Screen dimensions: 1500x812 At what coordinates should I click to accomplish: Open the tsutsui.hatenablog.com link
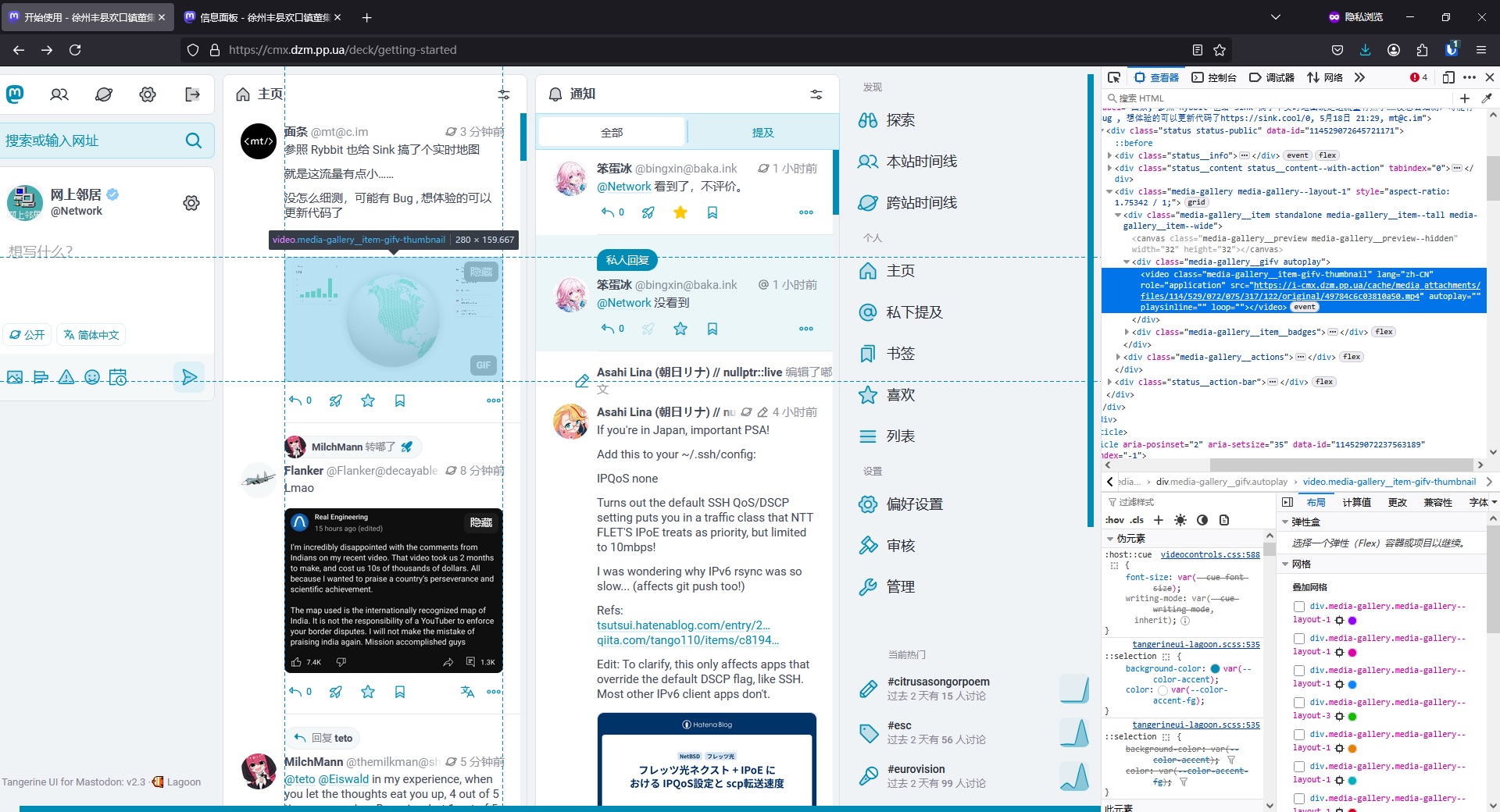[x=683, y=625]
